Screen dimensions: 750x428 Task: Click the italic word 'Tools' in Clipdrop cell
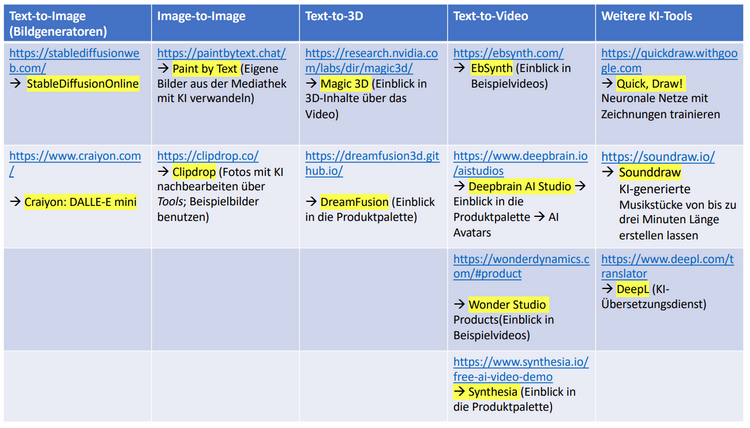pyautogui.click(x=170, y=201)
